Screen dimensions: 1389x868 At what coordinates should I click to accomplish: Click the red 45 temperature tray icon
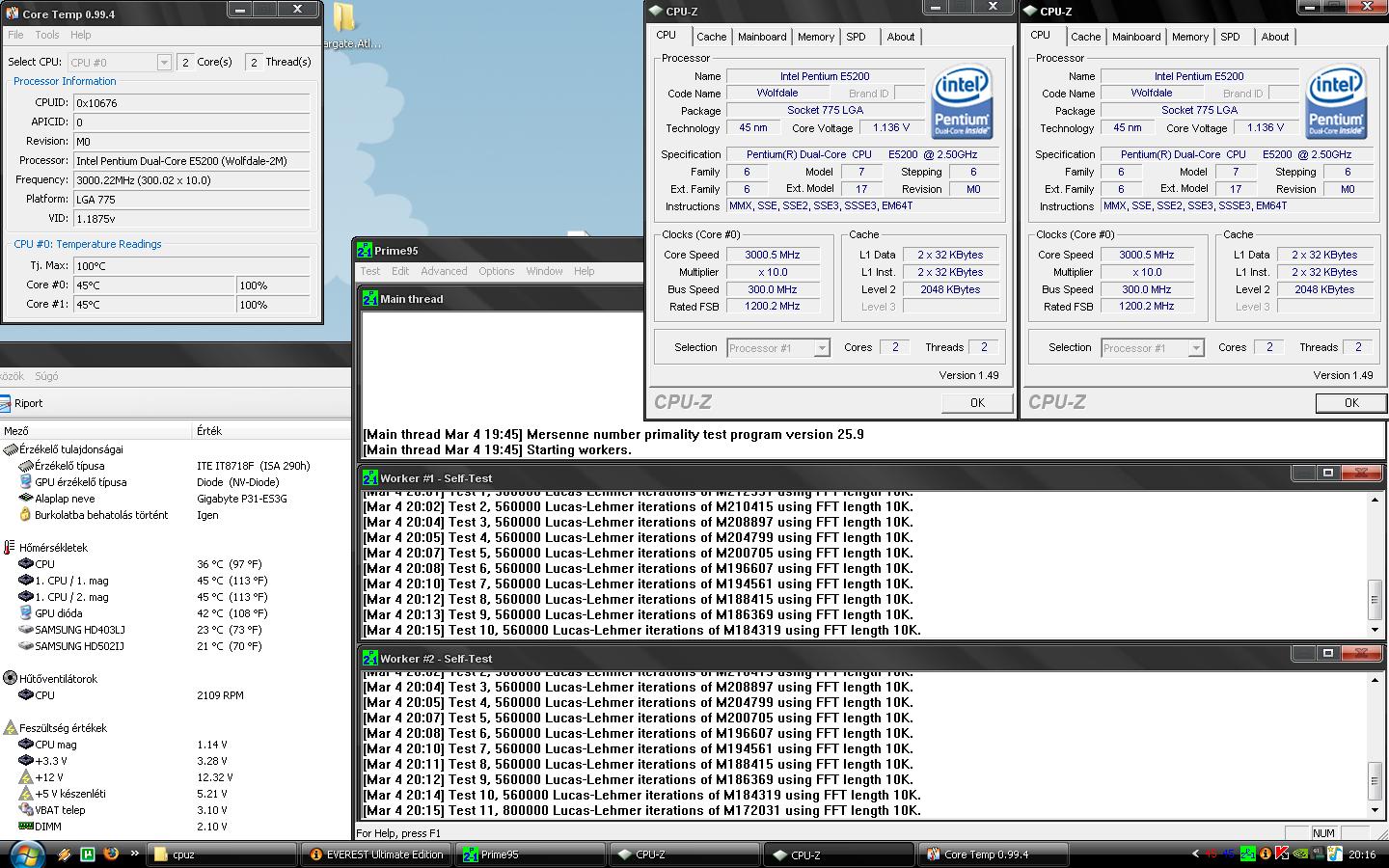(x=1211, y=854)
